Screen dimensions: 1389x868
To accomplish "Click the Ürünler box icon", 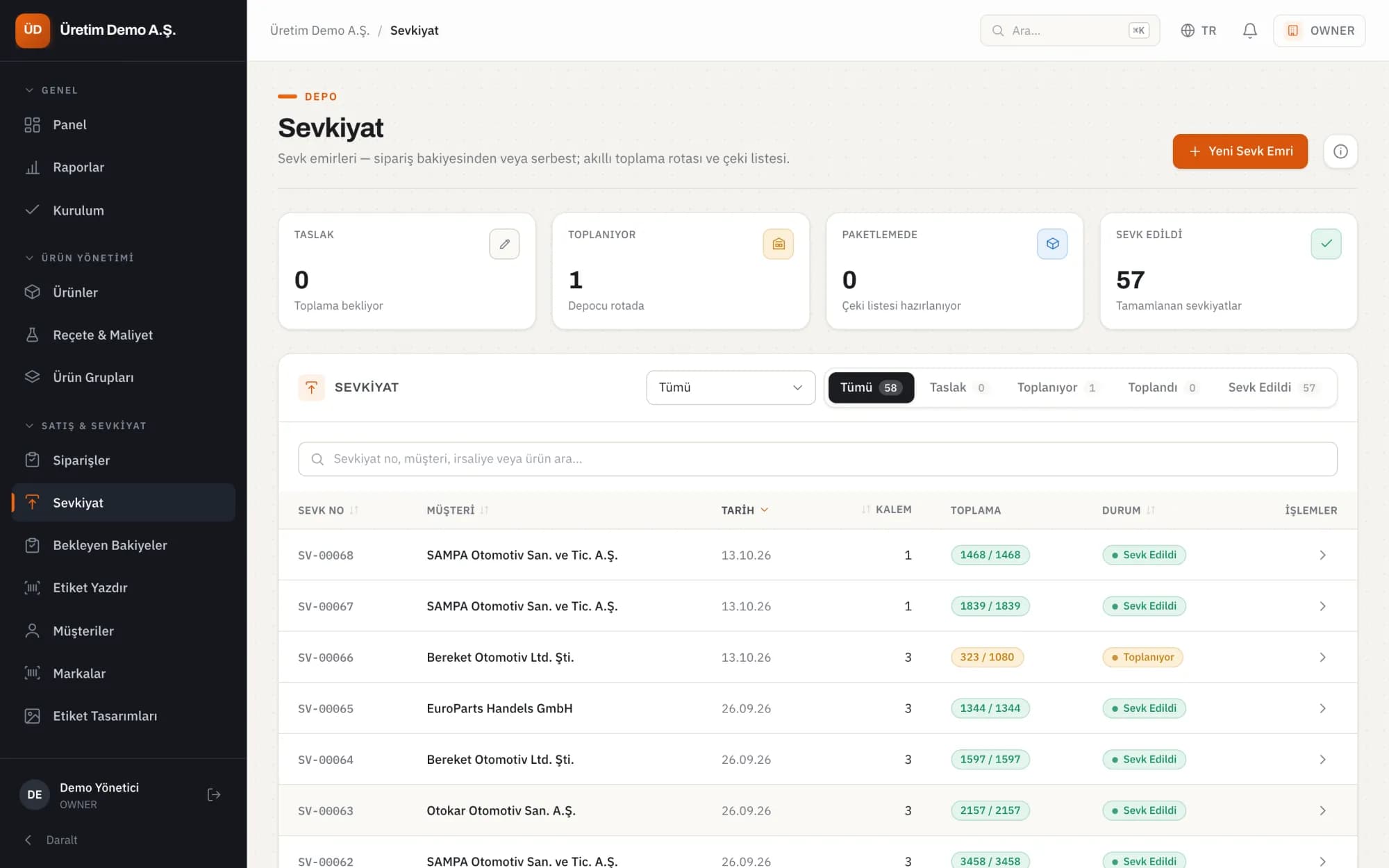I will click(32, 292).
